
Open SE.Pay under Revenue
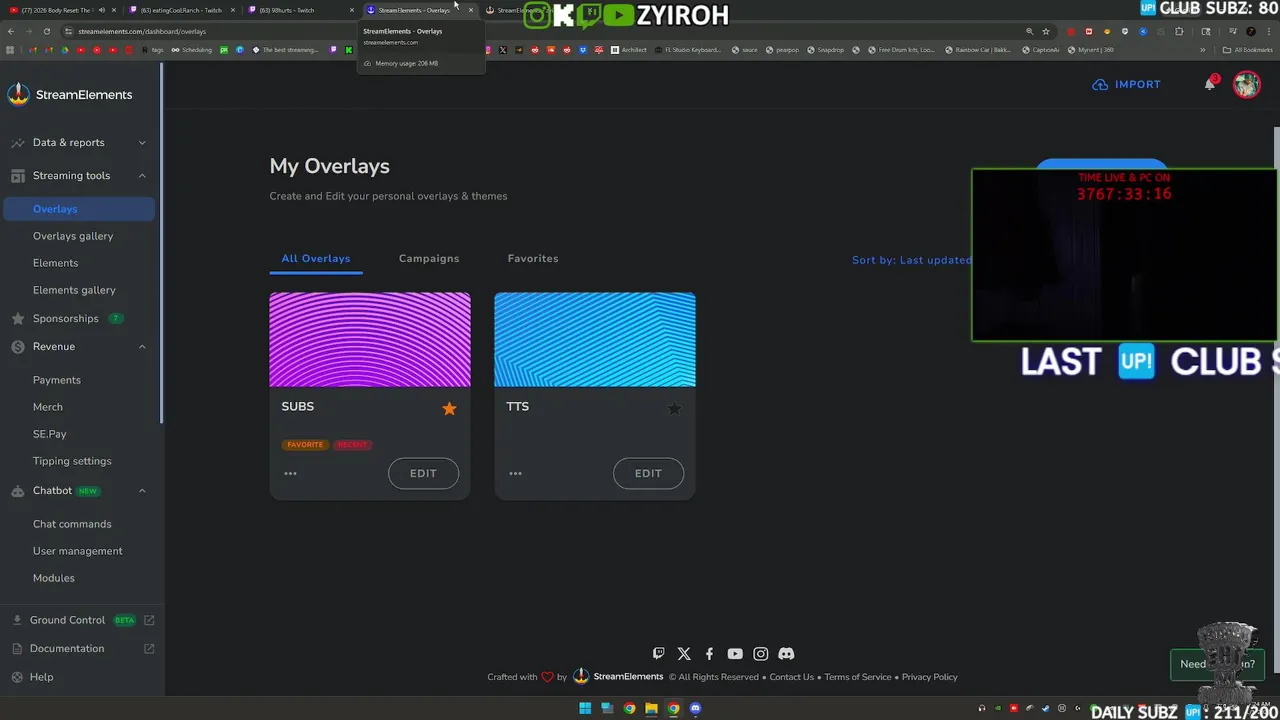click(50, 434)
